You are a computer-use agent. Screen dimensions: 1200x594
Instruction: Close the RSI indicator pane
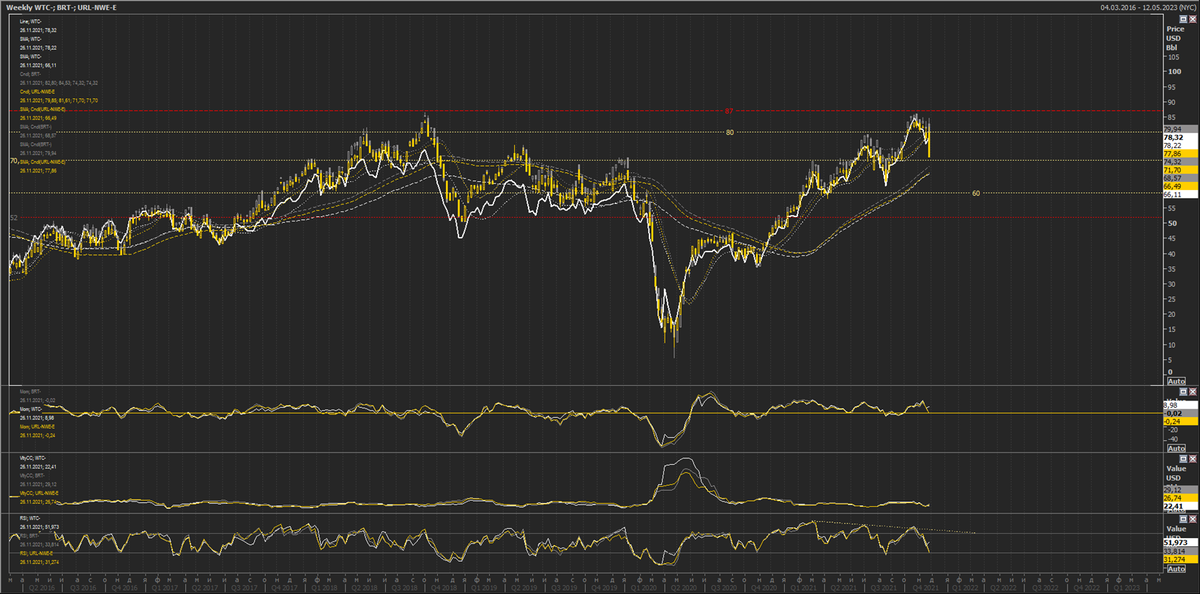1193,520
